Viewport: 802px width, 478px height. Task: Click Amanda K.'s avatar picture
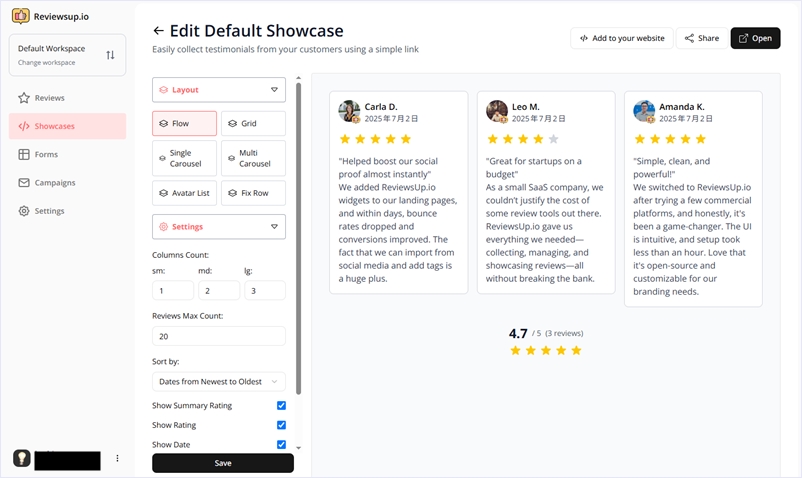[x=644, y=111]
